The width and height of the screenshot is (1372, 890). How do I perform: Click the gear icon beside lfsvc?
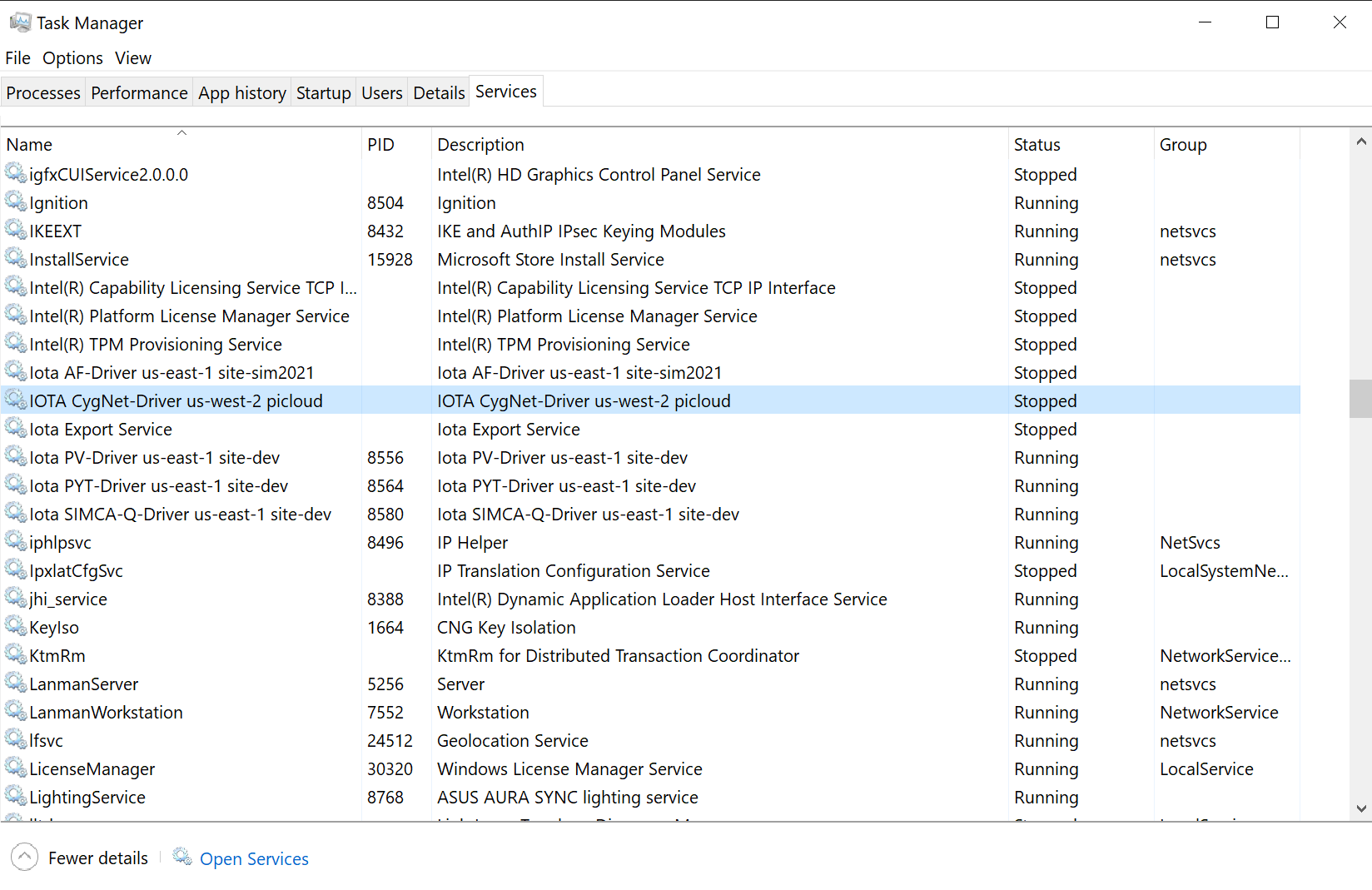point(16,739)
